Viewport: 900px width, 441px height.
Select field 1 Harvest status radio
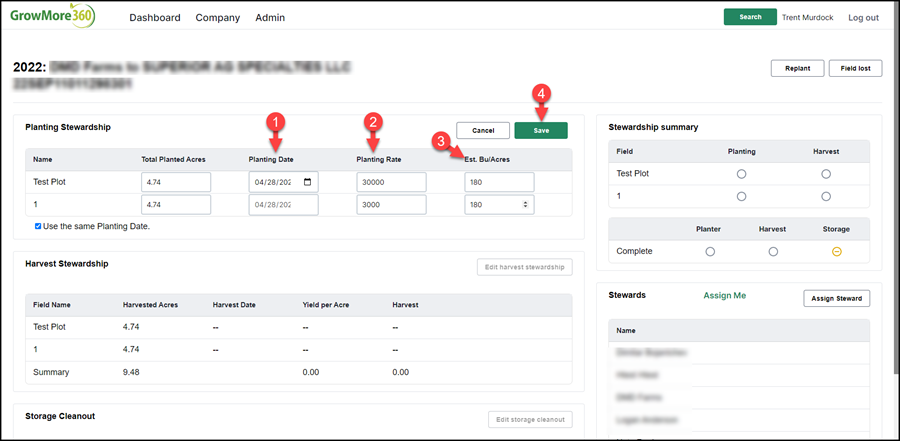(x=826, y=196)
